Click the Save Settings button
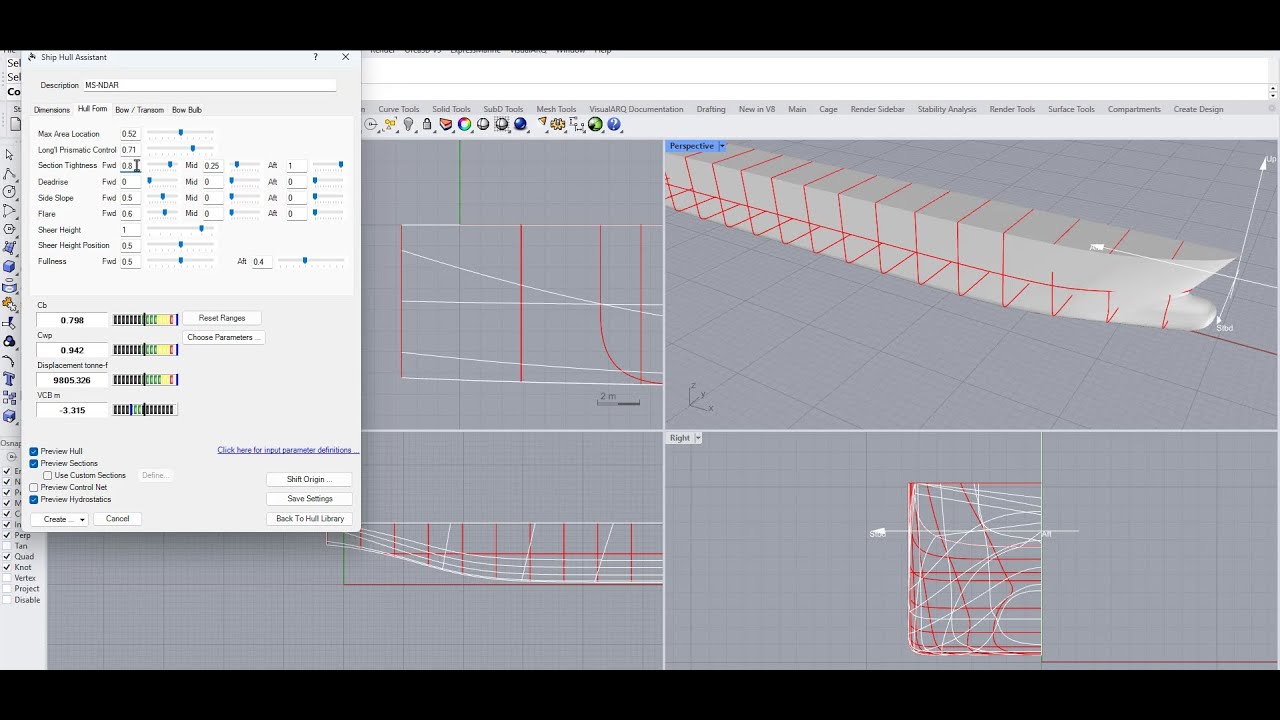 tap(310, 499)
